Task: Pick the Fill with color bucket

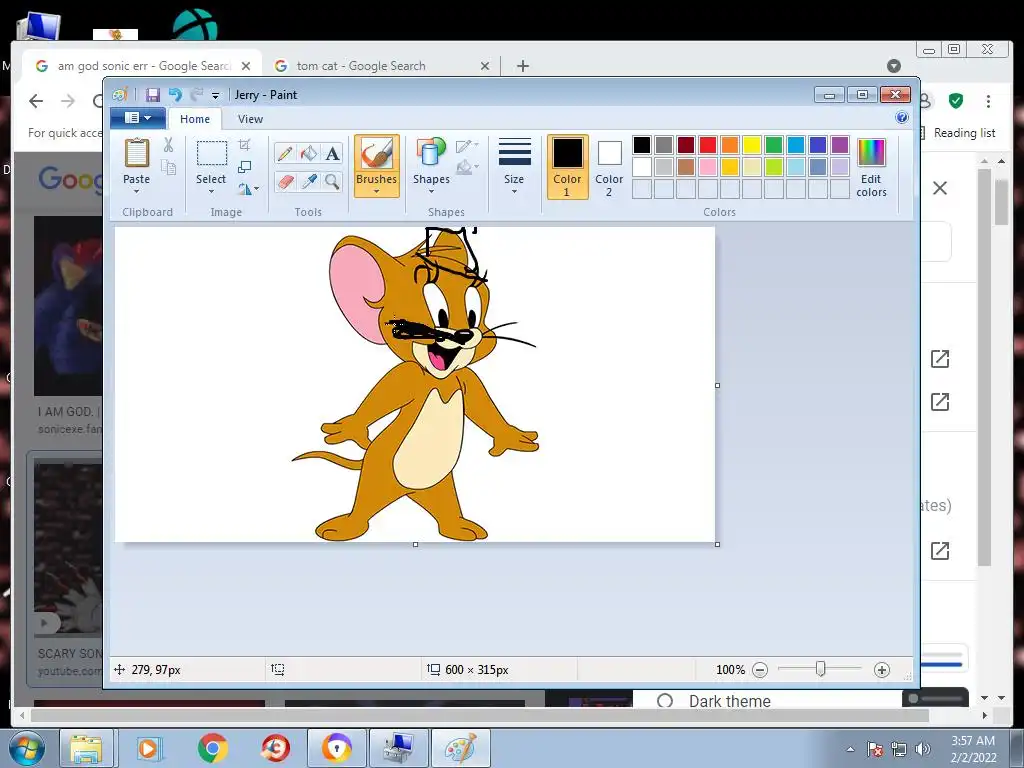Action: coord(309,153)
